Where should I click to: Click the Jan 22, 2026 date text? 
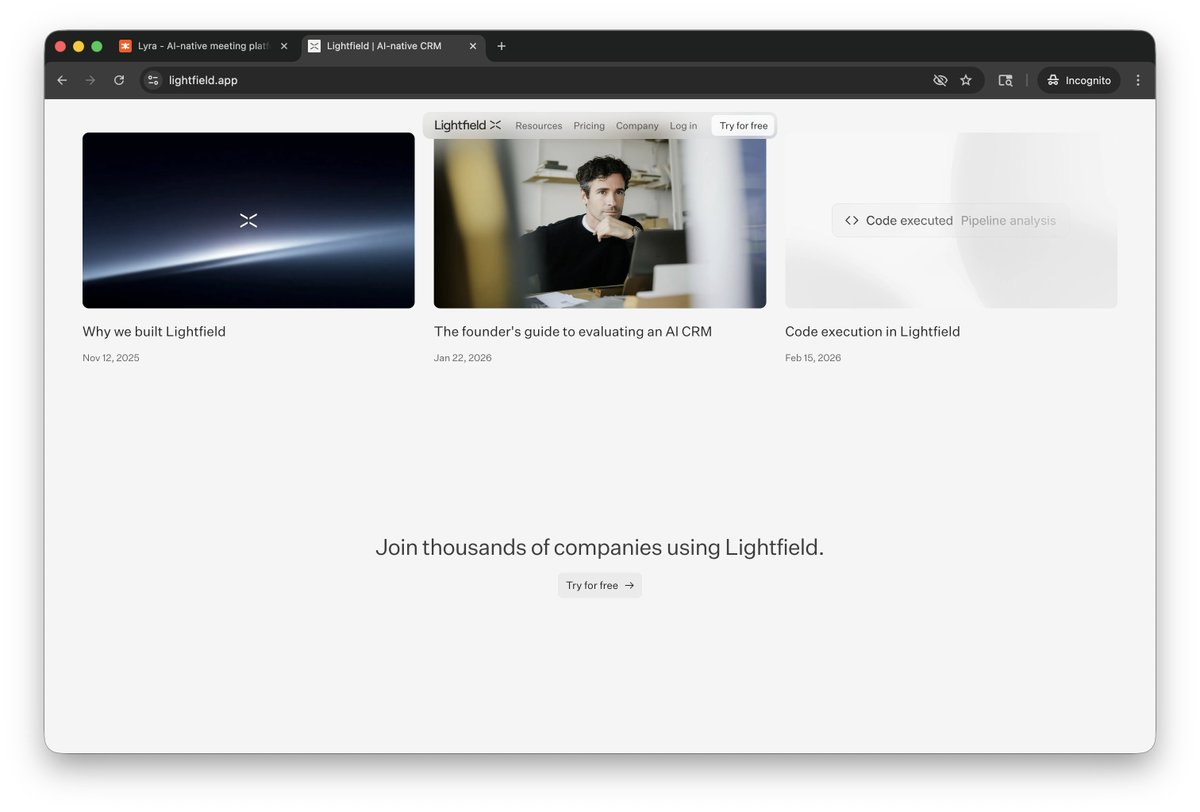click(463, 358)
